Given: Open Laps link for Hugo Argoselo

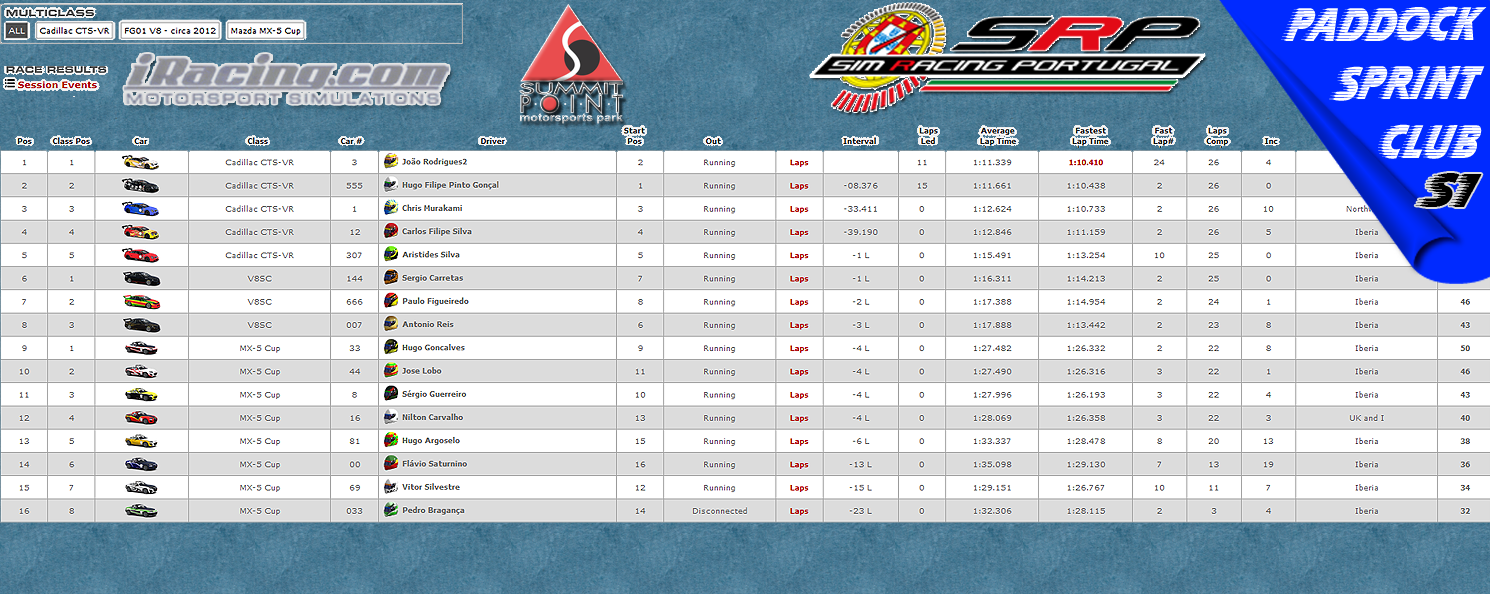Looking at the screenshot, I should pos(799,441).
